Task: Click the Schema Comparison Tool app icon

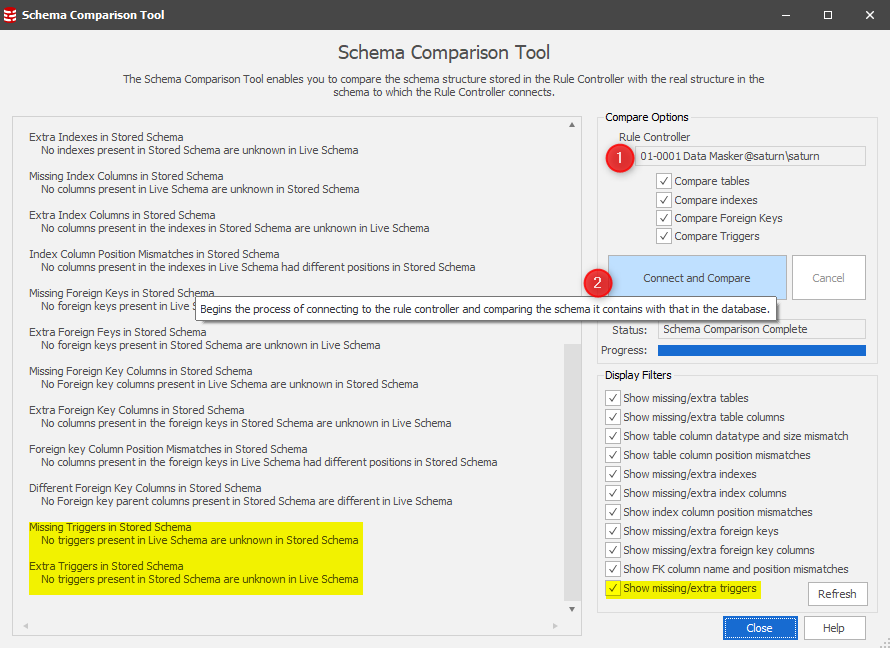Action: [x=11, y=15]
